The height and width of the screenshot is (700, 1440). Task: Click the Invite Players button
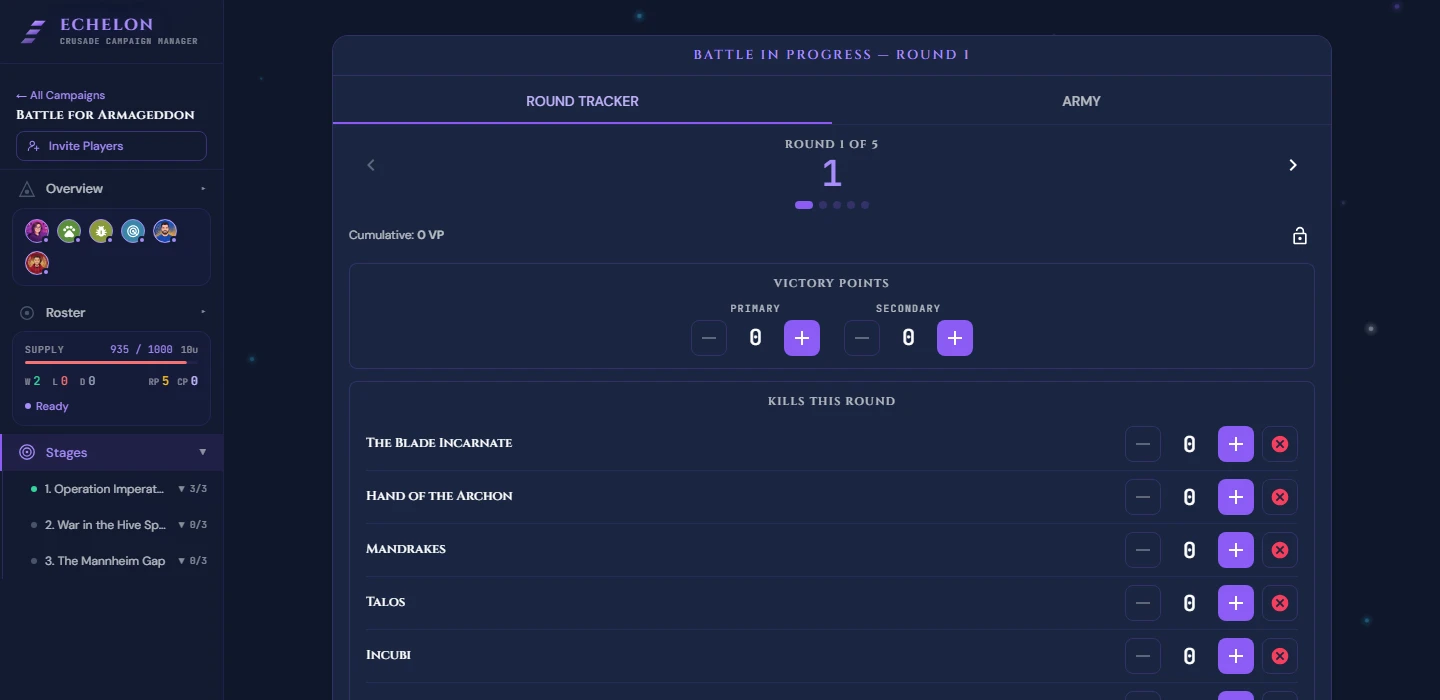111,146
